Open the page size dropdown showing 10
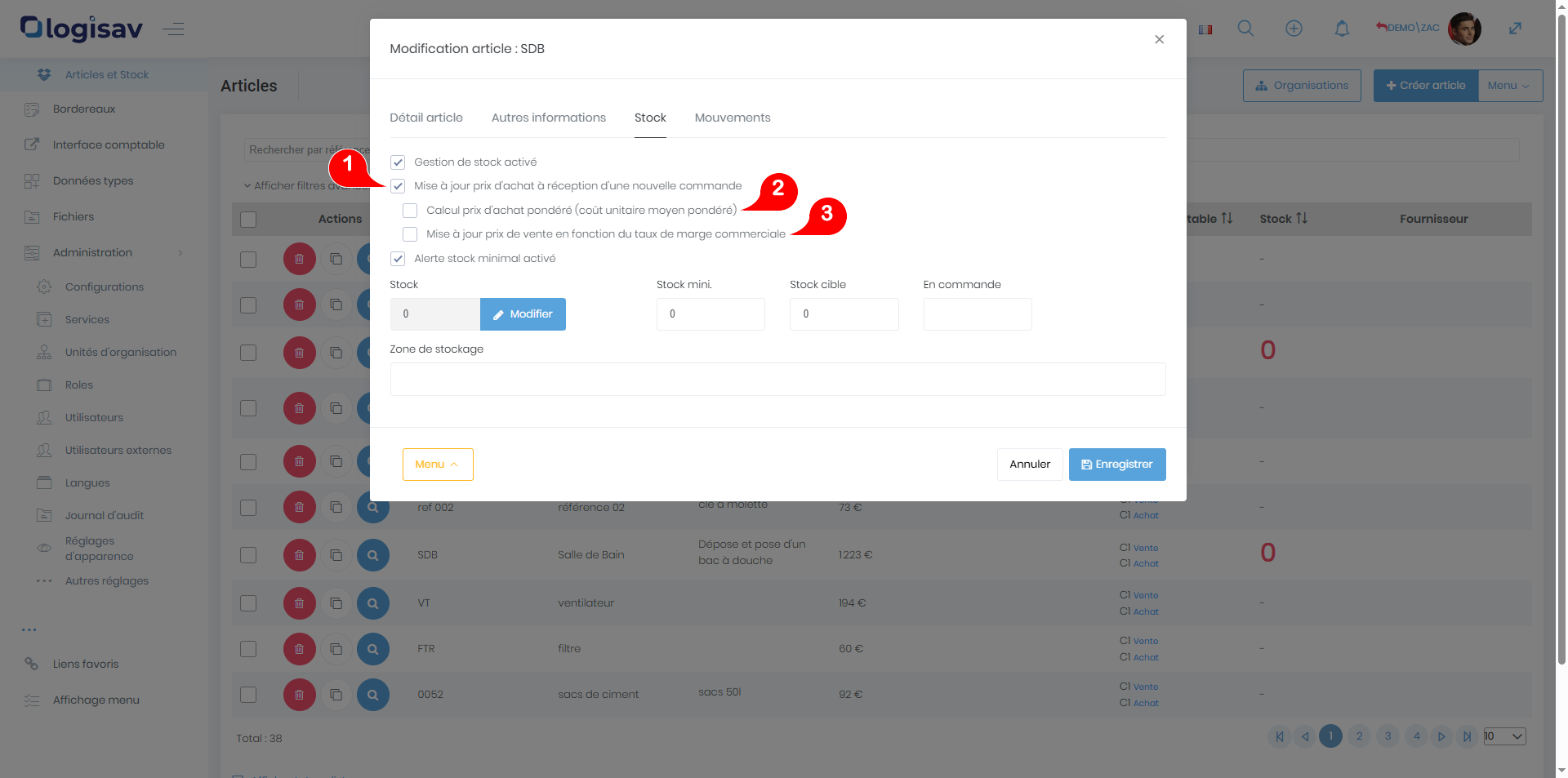This screenshot has width=1568, height=778. (1504, 736)
